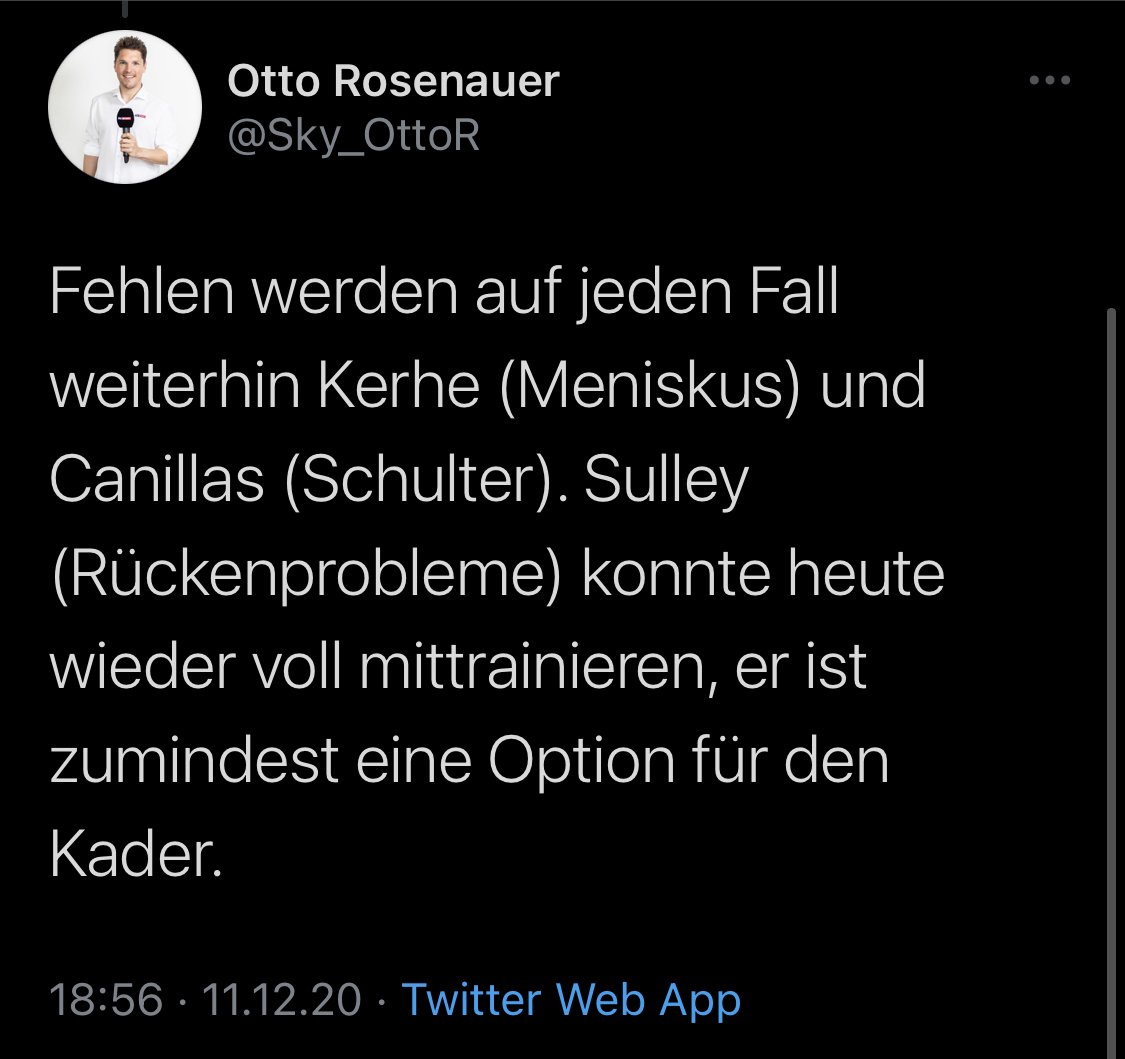Click the name Sulley in the tweet

point(667,482)
